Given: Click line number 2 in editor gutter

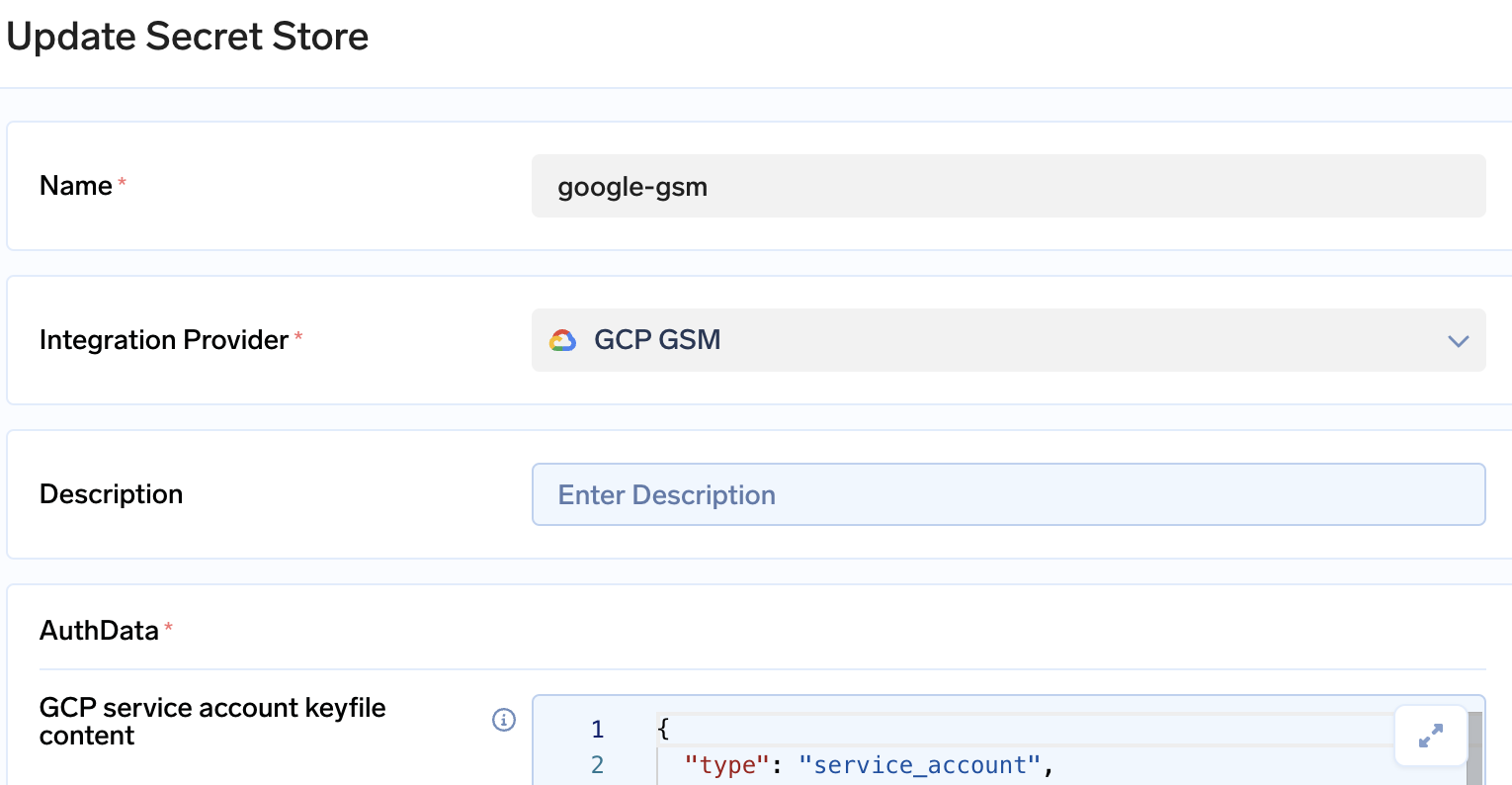Looking at the screenshot, I should click(x=597, y=765).
